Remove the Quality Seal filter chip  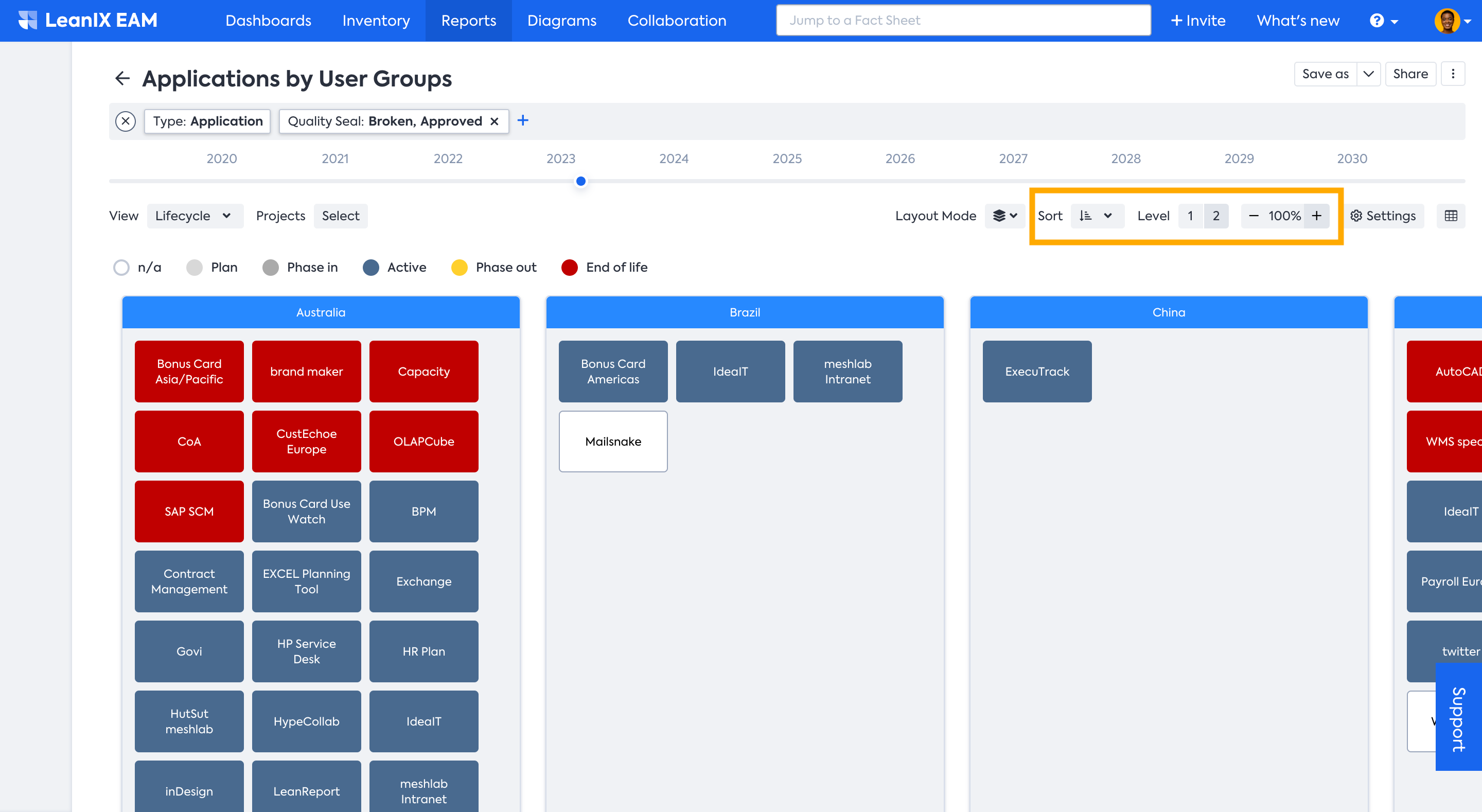(494, 121)
